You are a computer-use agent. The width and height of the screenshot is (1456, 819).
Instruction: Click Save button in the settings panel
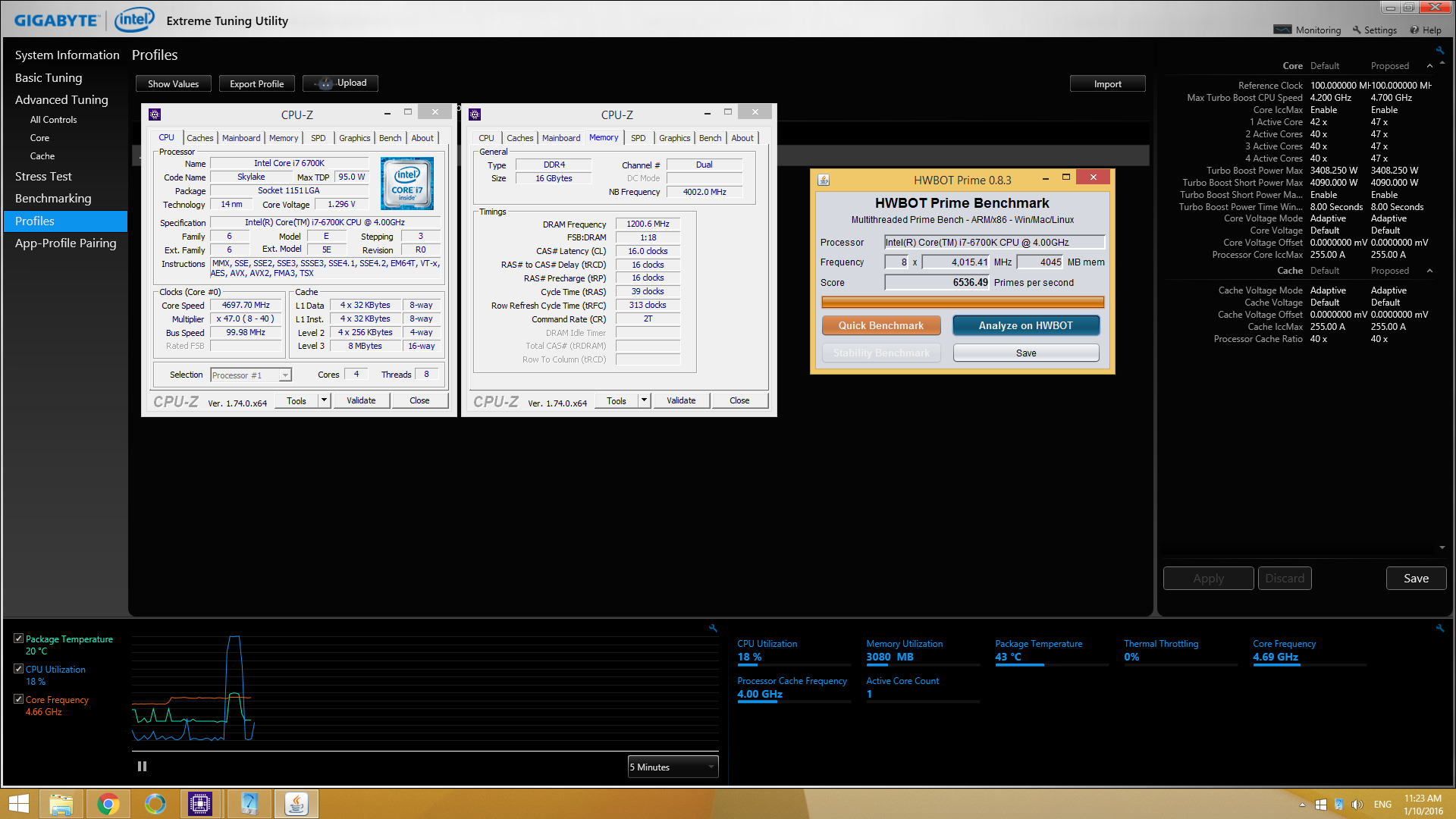pos(1417,578)
